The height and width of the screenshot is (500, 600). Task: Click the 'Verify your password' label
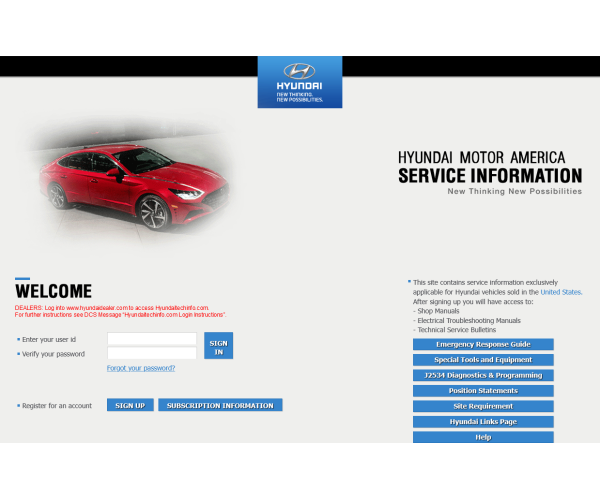[53, 354]
